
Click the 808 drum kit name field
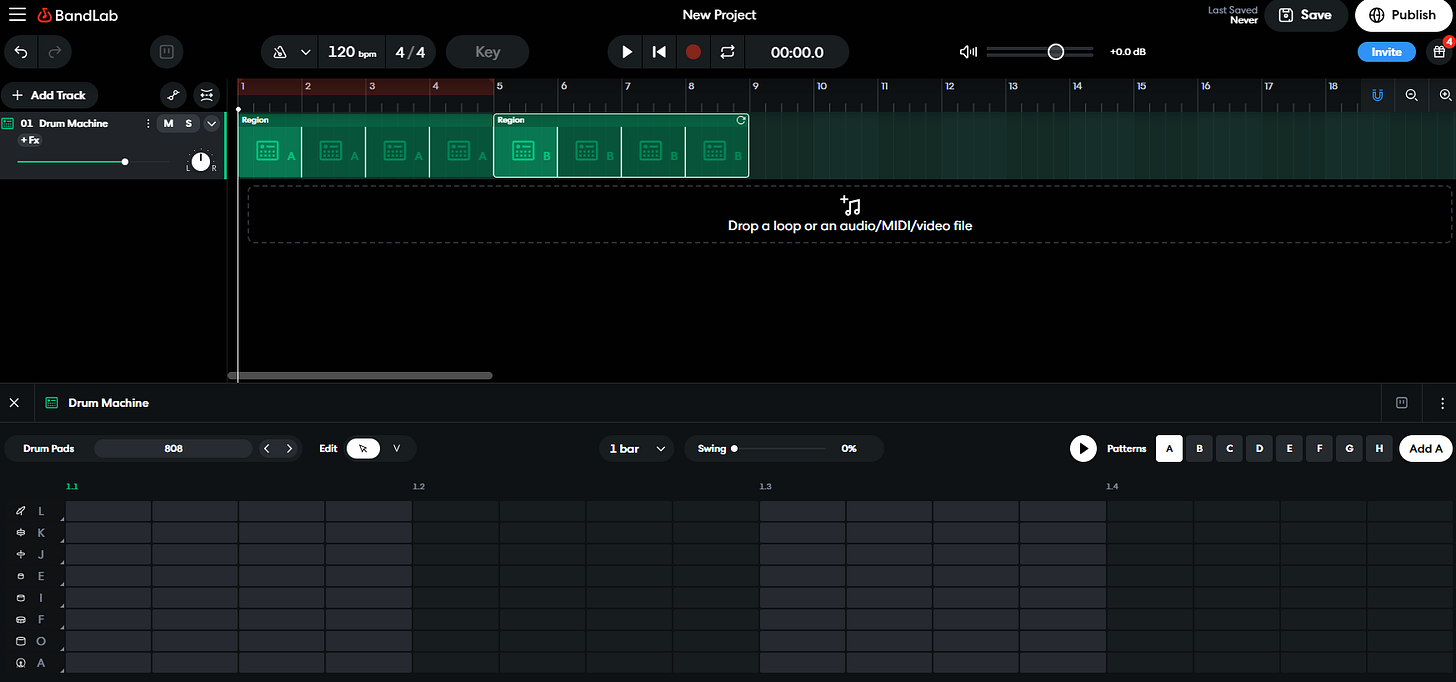click(x=172, y=448)
